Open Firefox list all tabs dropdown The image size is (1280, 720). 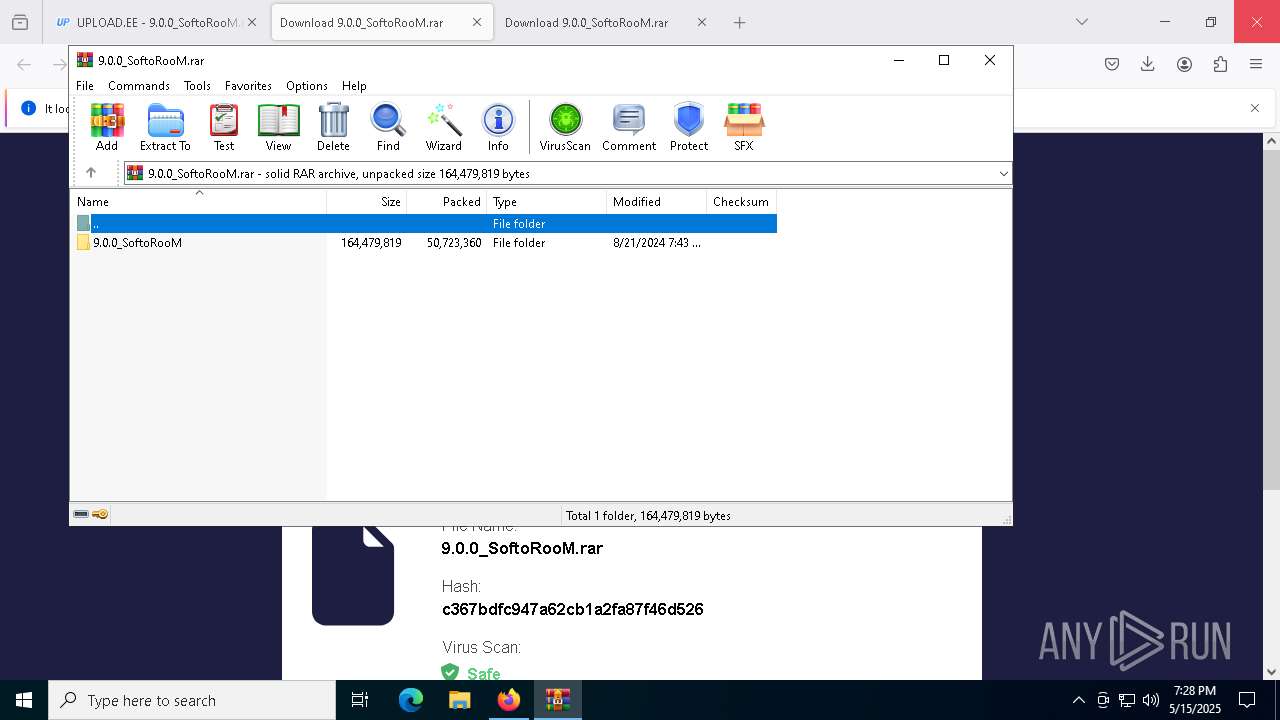[1082, 22]
